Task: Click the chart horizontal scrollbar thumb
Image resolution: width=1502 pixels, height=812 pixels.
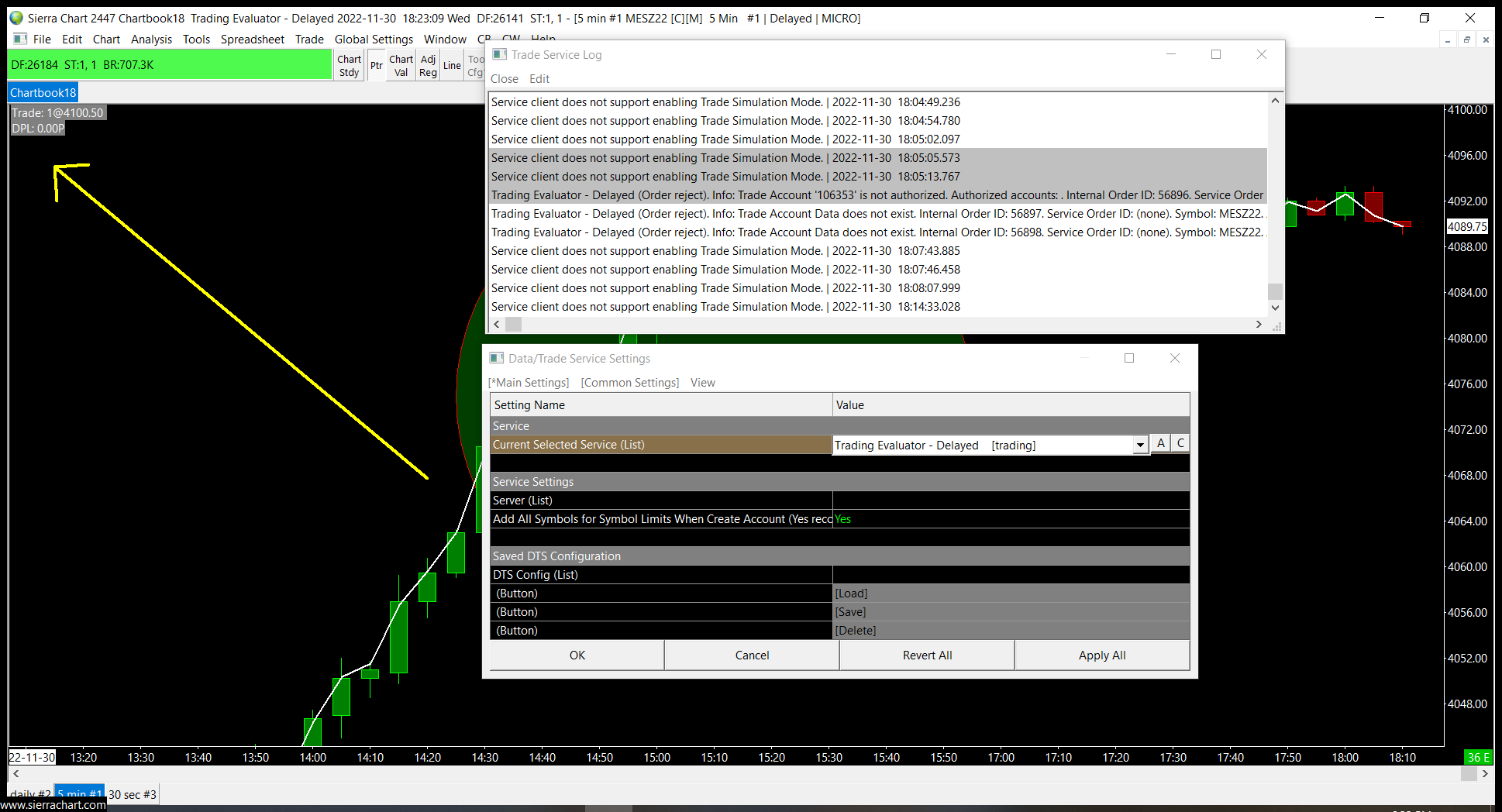Action: (1469, 773)
